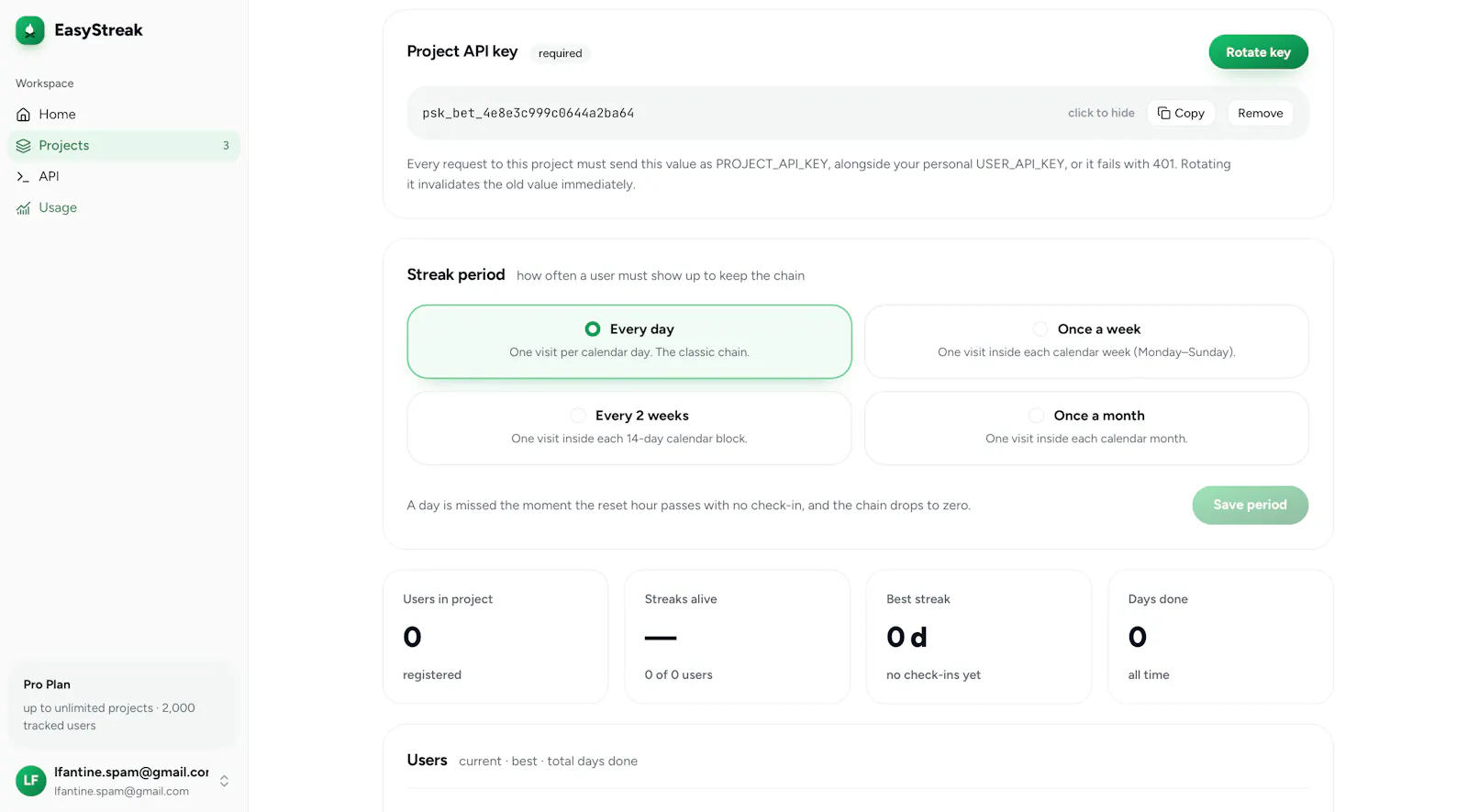Screen dimensions: 1468x812
Task: Choose the Every 2 weeks radio option
Action: pyautogui.click(x=578, y=416)
